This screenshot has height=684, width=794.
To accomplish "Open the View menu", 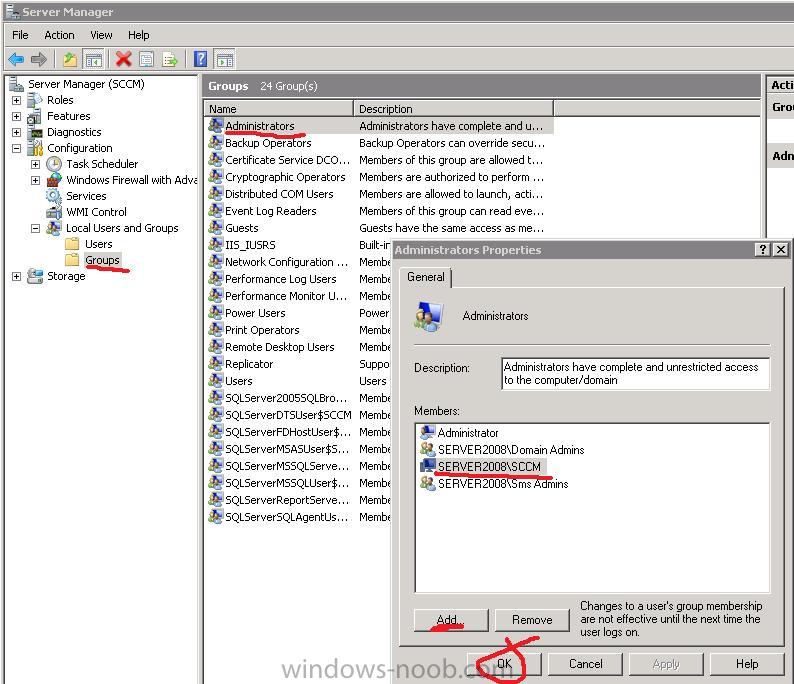I will [x=101, y=35].
